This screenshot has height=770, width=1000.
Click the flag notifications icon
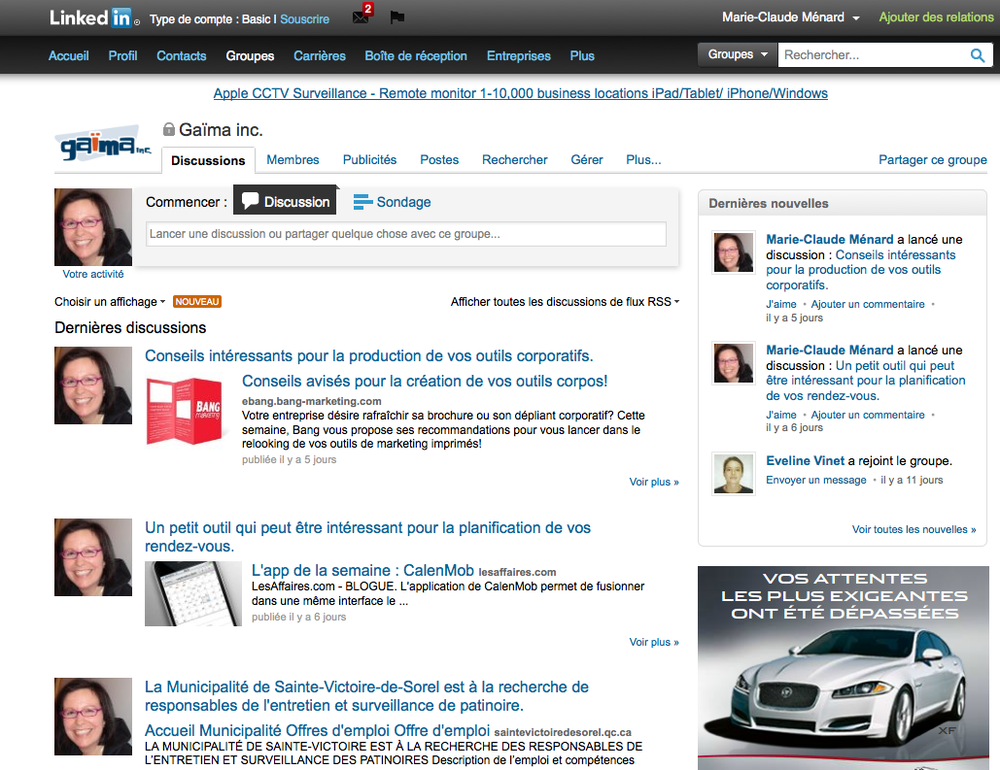[x=397, y=18]
